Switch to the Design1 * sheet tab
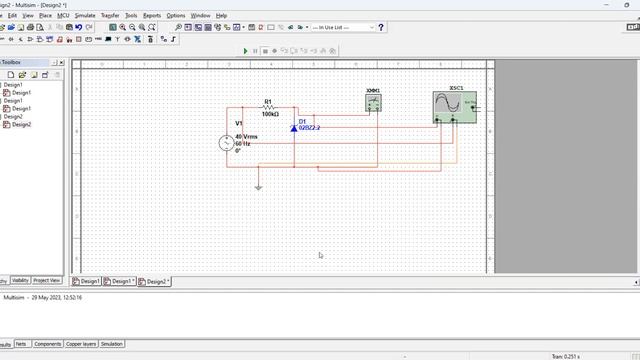The image size is (640, 360). point(119,282)
